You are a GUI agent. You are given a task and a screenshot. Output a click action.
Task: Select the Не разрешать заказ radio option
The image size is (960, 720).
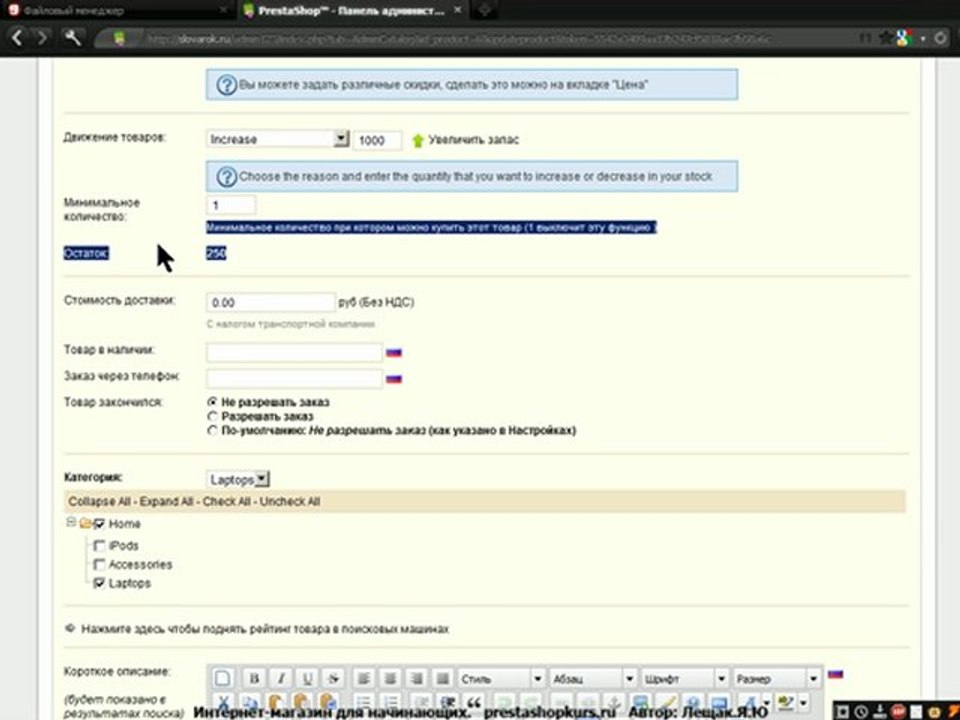click(212, 402)
